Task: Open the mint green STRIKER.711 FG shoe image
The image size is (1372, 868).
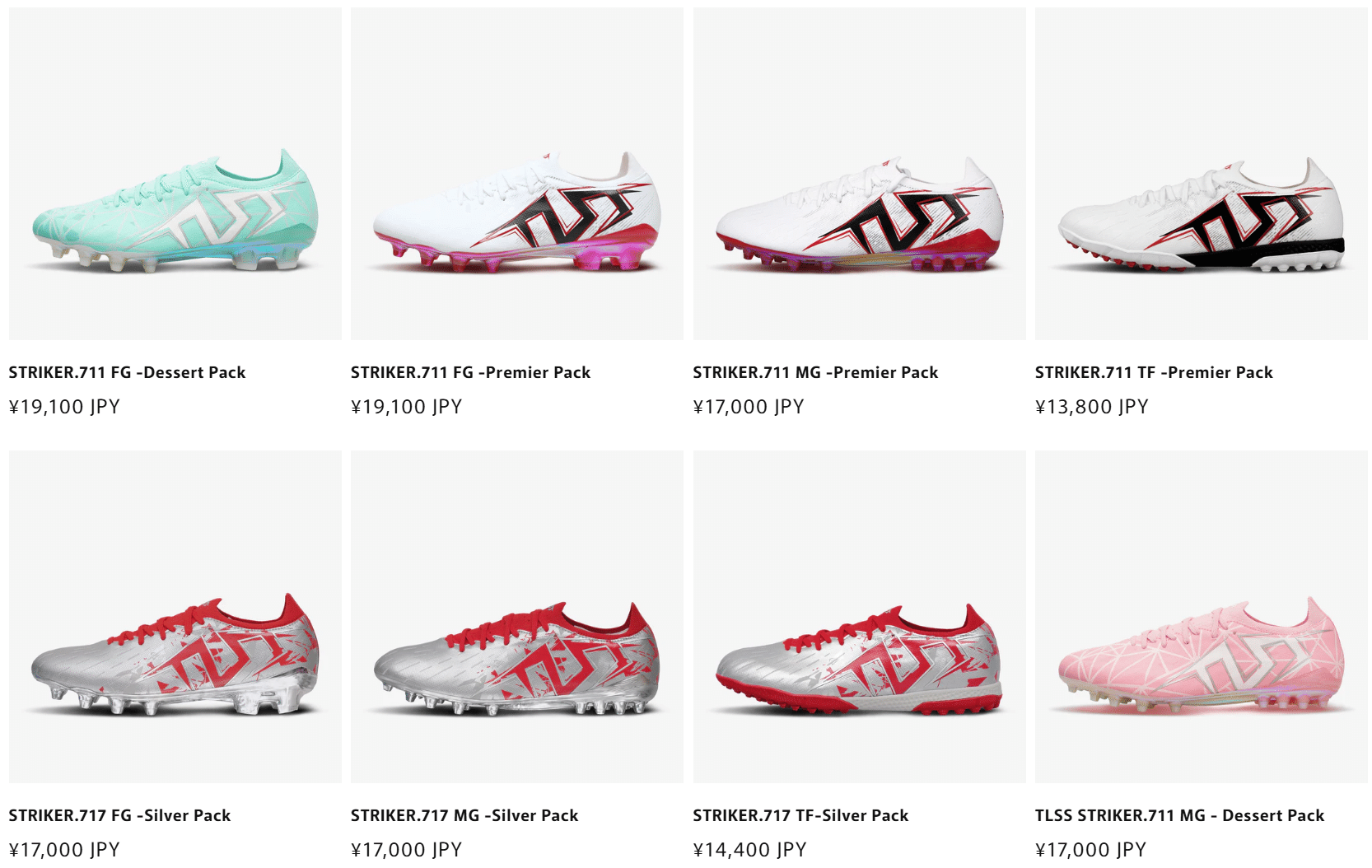Action: click(x=175, y=174)
